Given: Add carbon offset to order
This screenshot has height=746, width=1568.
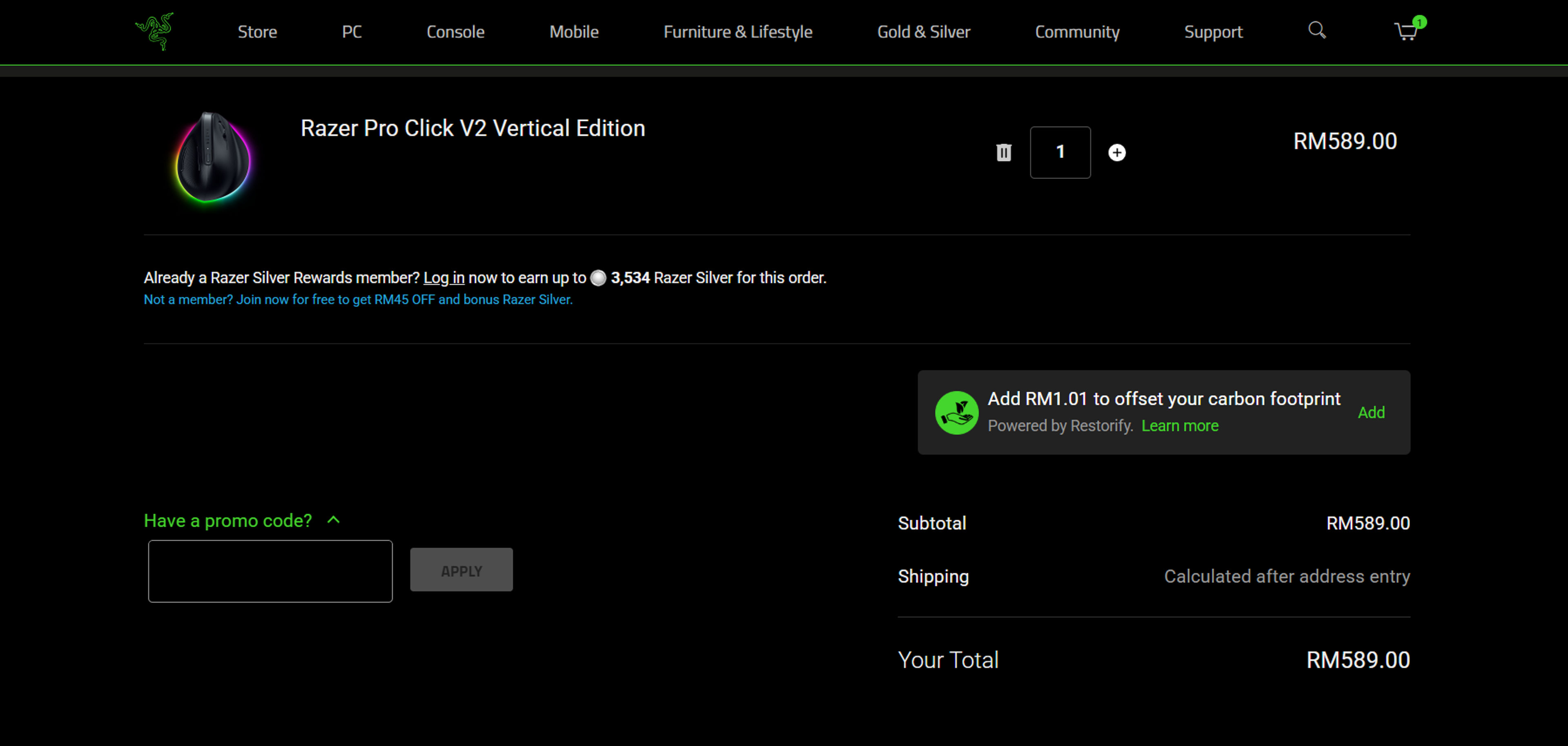Looking at the screenshot, I should click(1371, 412).
